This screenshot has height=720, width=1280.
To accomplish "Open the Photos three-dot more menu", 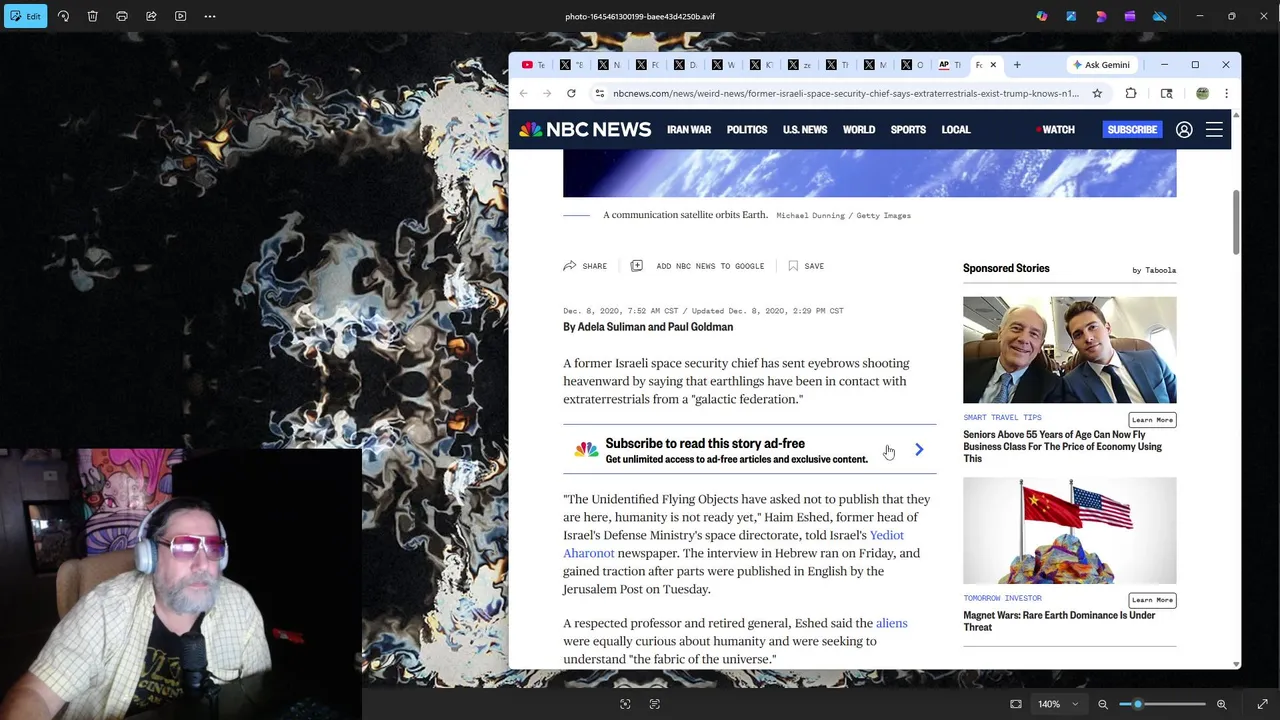I will (210, 16).
